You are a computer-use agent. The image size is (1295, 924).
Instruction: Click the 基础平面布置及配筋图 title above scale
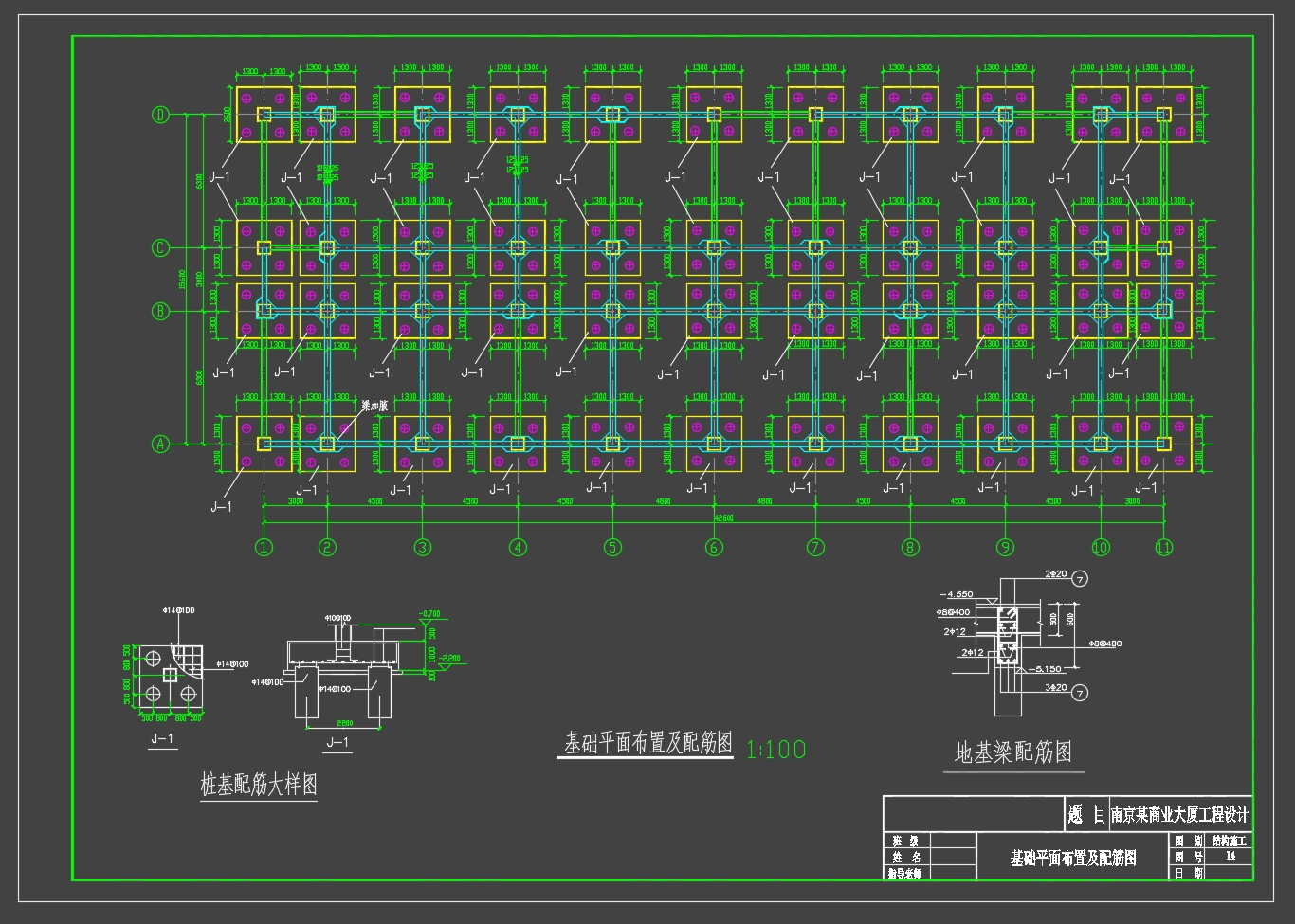(x=648, y=743)
